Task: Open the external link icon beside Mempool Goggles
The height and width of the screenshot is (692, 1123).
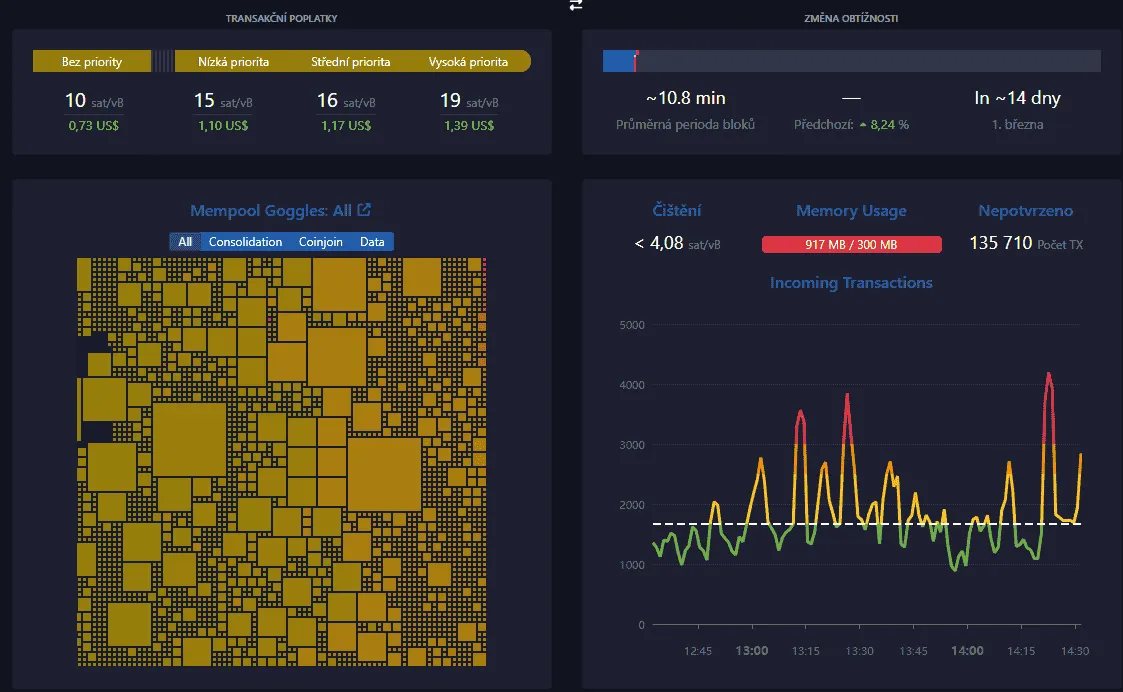Action: [x=365, y=210]
